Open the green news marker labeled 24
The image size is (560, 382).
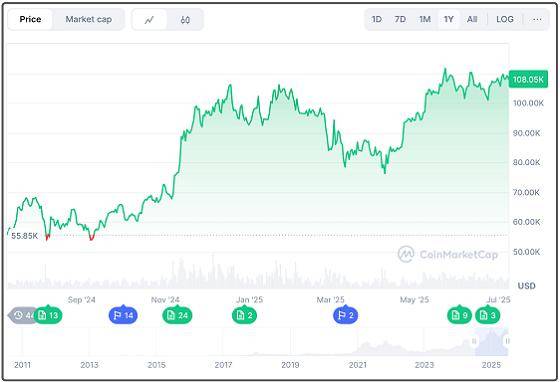point(178,315)
